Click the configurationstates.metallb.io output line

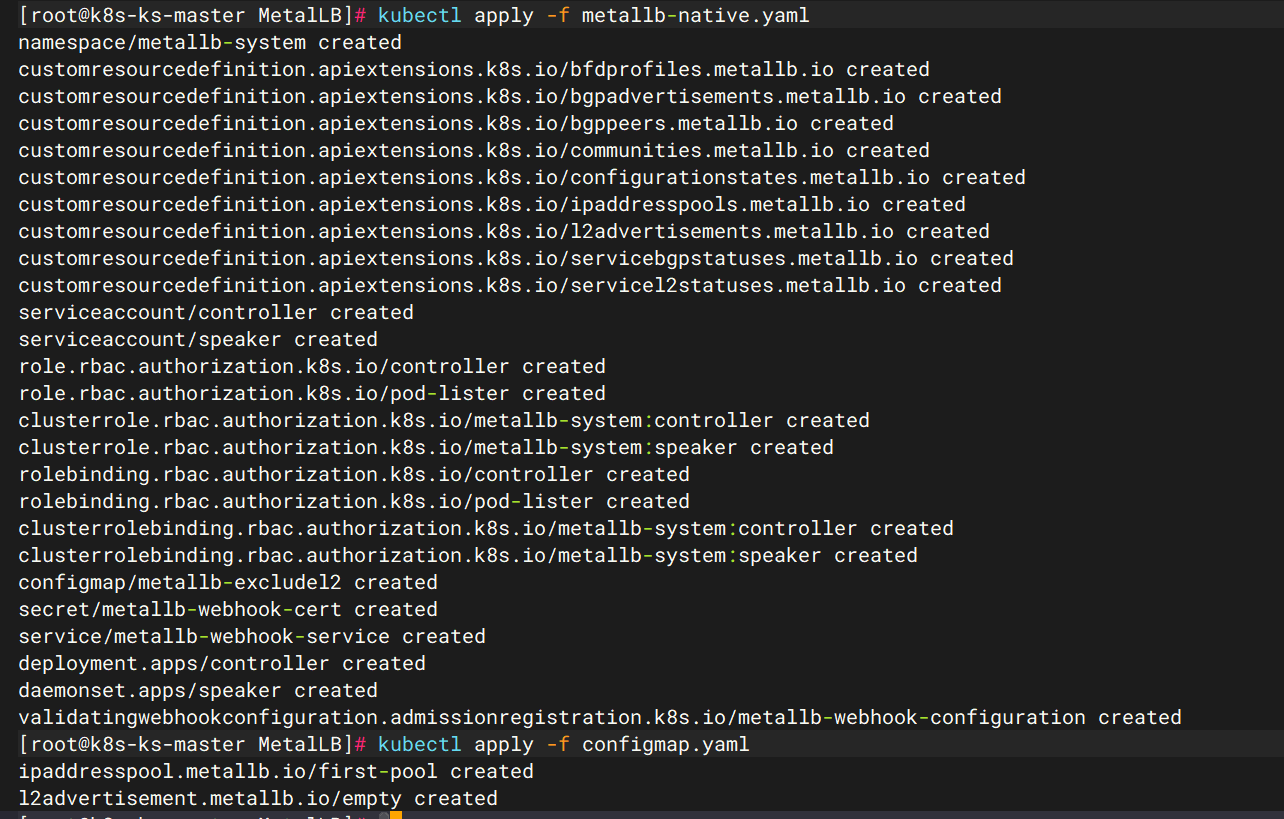522,177
